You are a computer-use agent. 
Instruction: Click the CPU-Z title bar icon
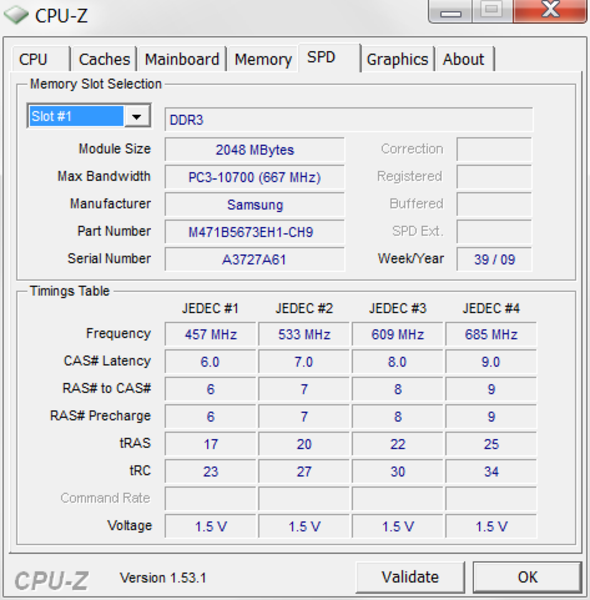(16, 15)
